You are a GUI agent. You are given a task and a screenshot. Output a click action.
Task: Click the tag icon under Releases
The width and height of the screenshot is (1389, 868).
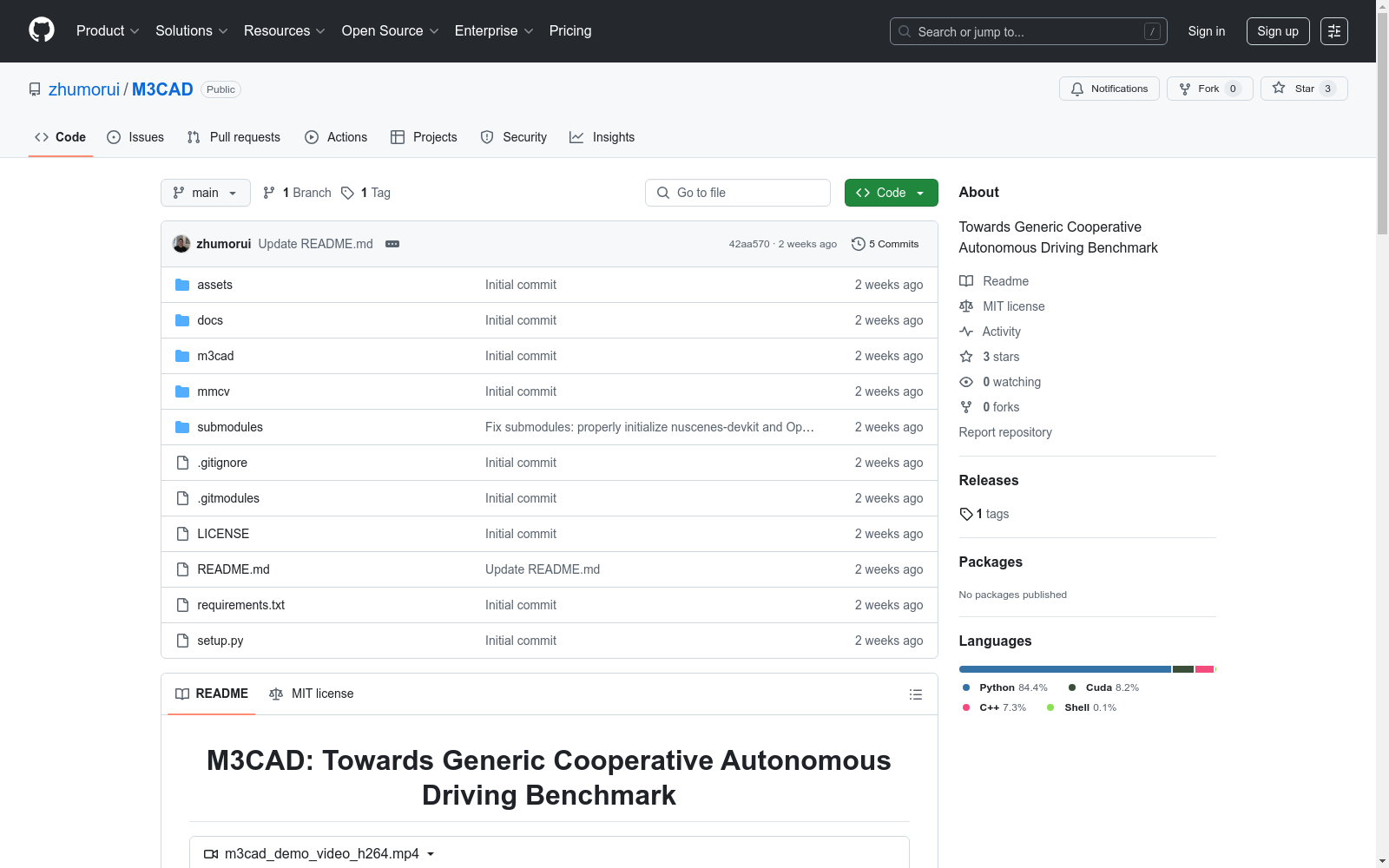coord(966,514)
